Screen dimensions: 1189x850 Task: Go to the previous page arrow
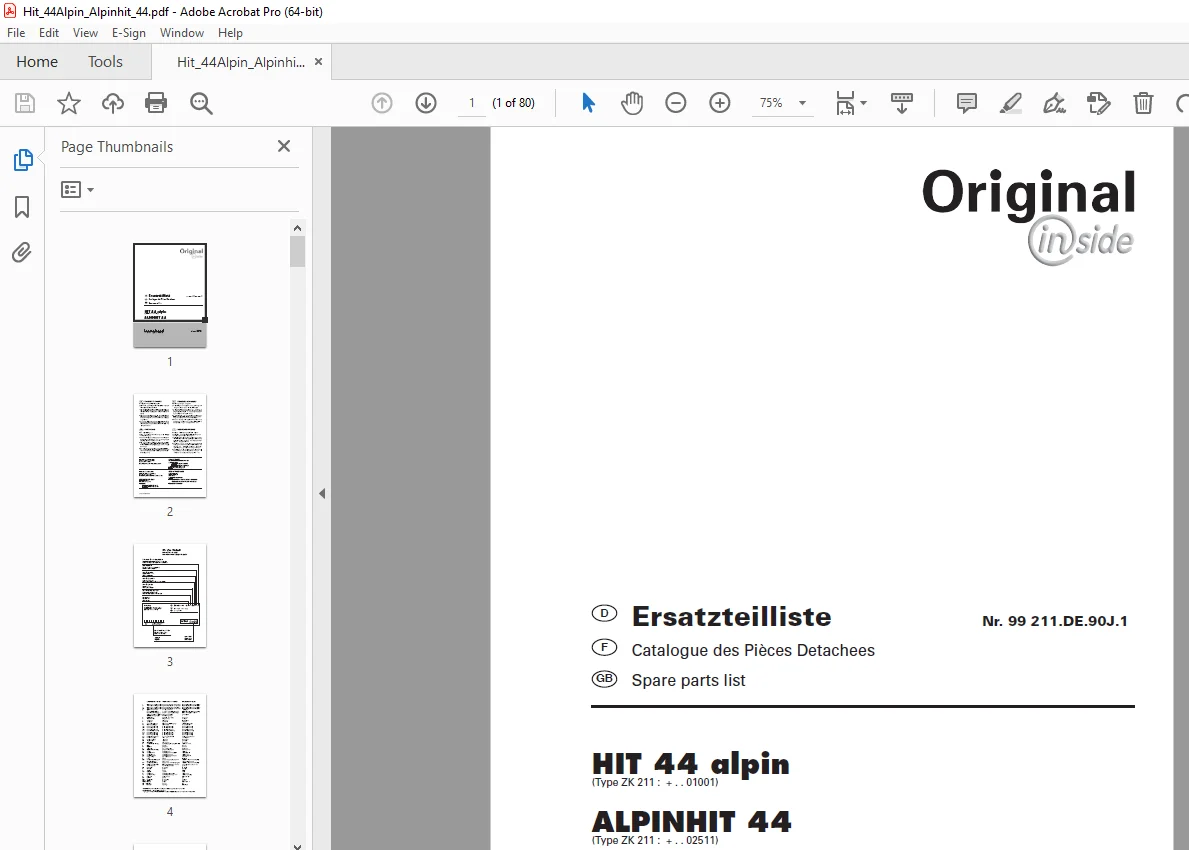pyautogui.click(x=382, y=103)
